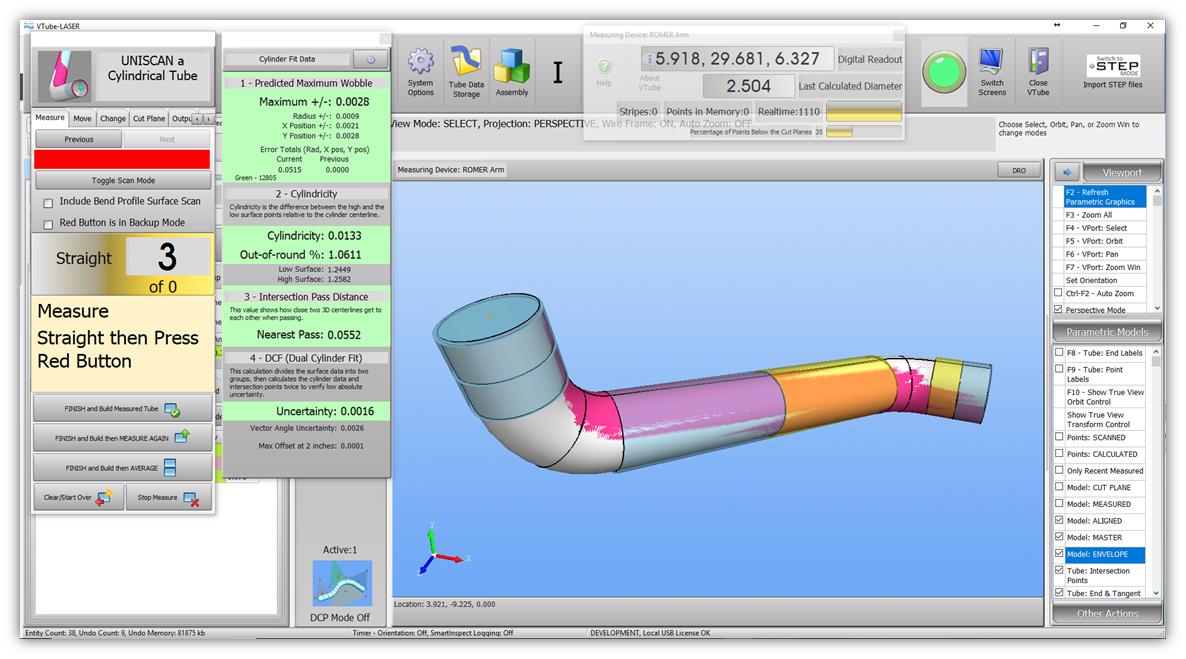Switch to the Cut Plane tab
1186x659 pixels.
(149, 118)
